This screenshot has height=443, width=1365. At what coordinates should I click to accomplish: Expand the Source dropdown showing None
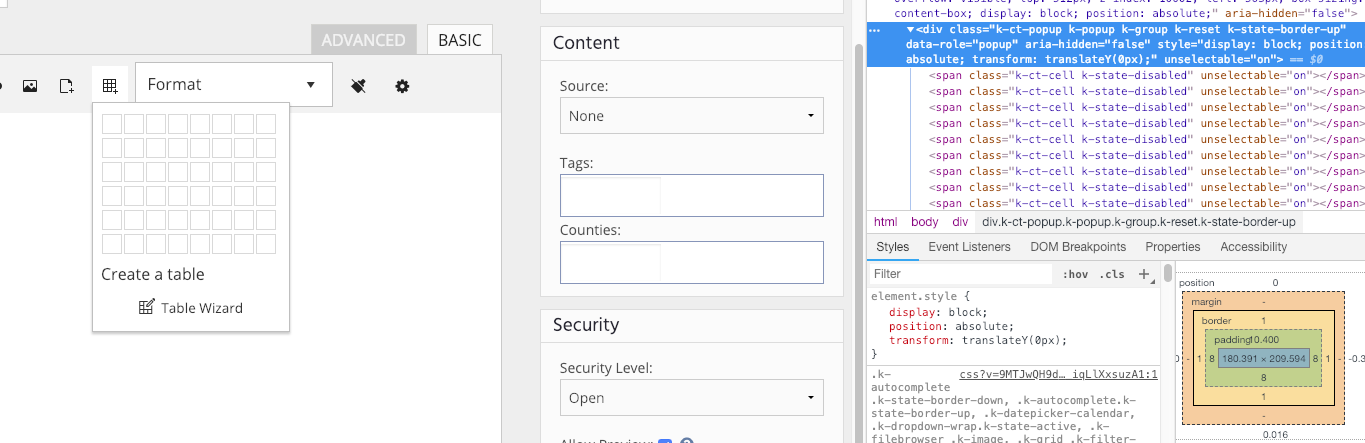[x=691, y=116]
